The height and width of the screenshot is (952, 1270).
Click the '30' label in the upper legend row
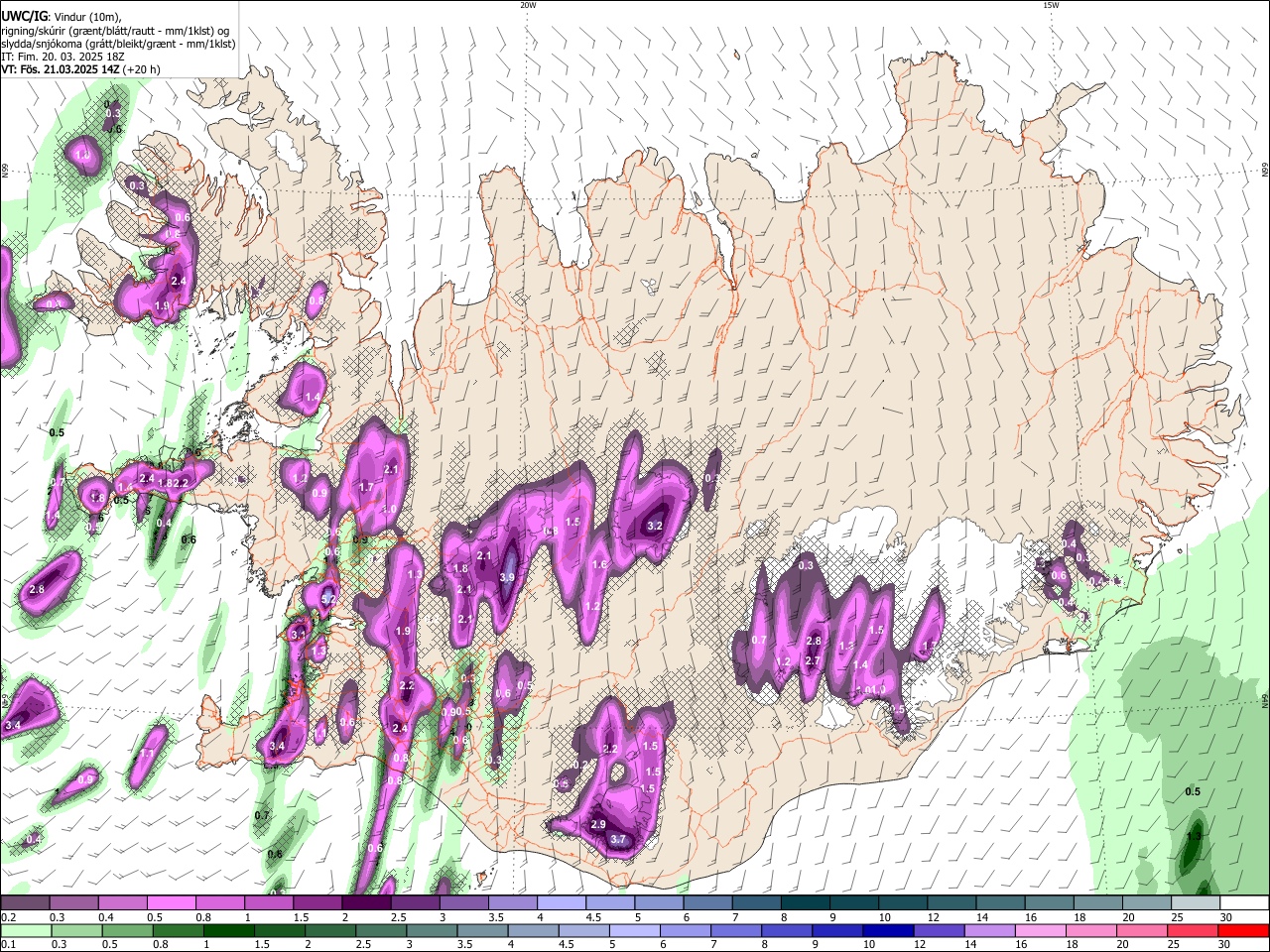1226,917
